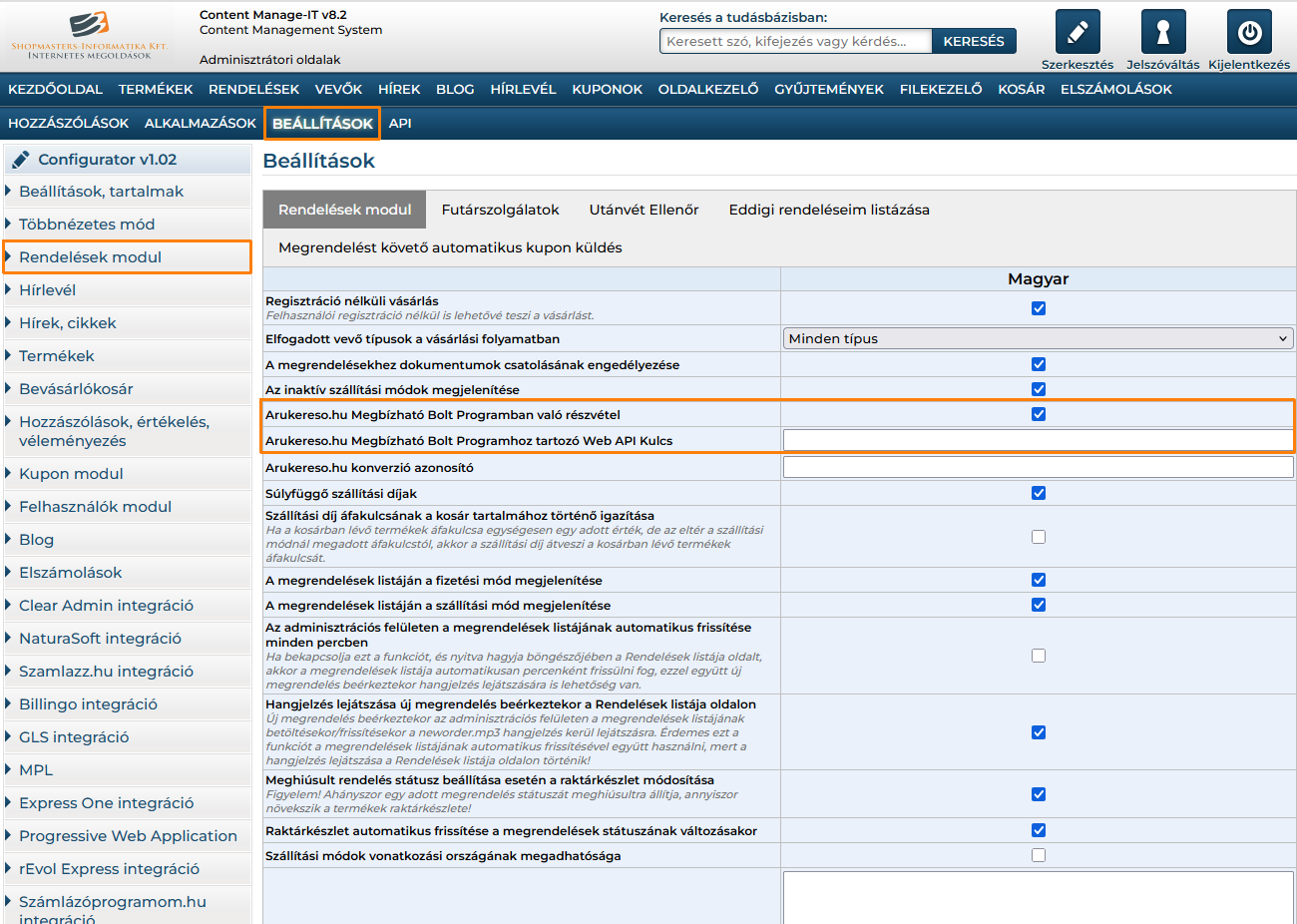Switch to Eddigi rendeléseim listázása tab
The image size is (1297, 924).
point(829,210)
